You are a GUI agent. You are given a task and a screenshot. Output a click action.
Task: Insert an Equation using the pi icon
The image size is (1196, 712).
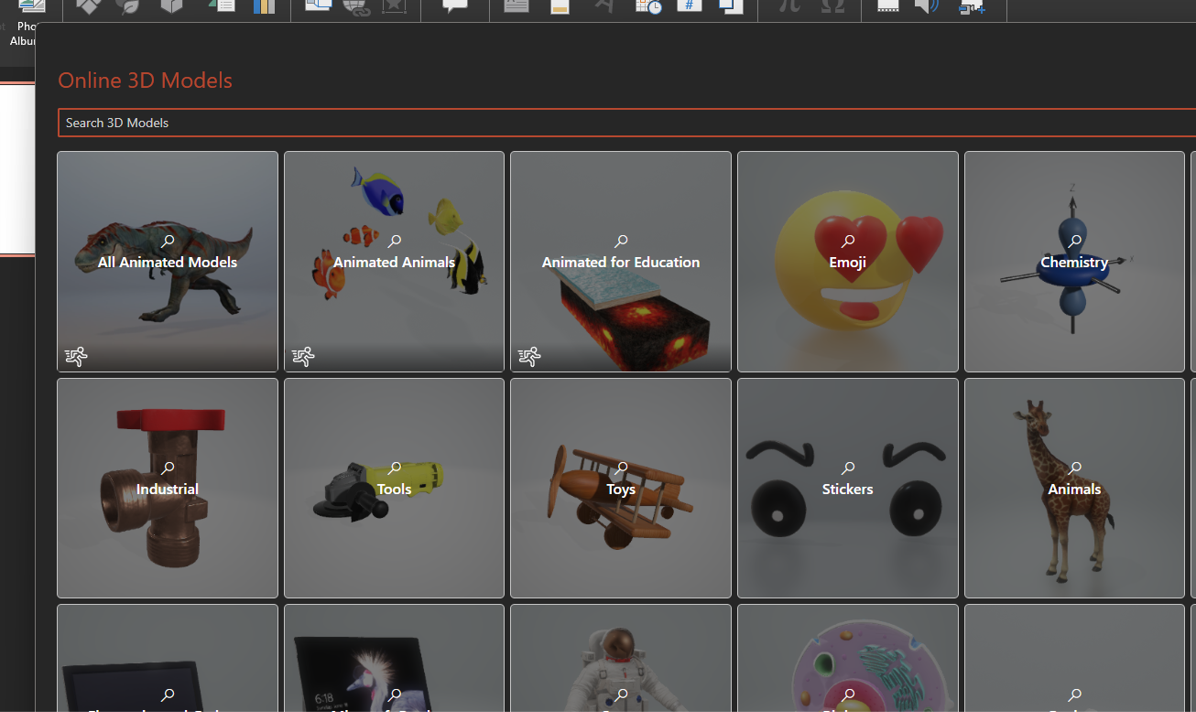click(789, 6)
